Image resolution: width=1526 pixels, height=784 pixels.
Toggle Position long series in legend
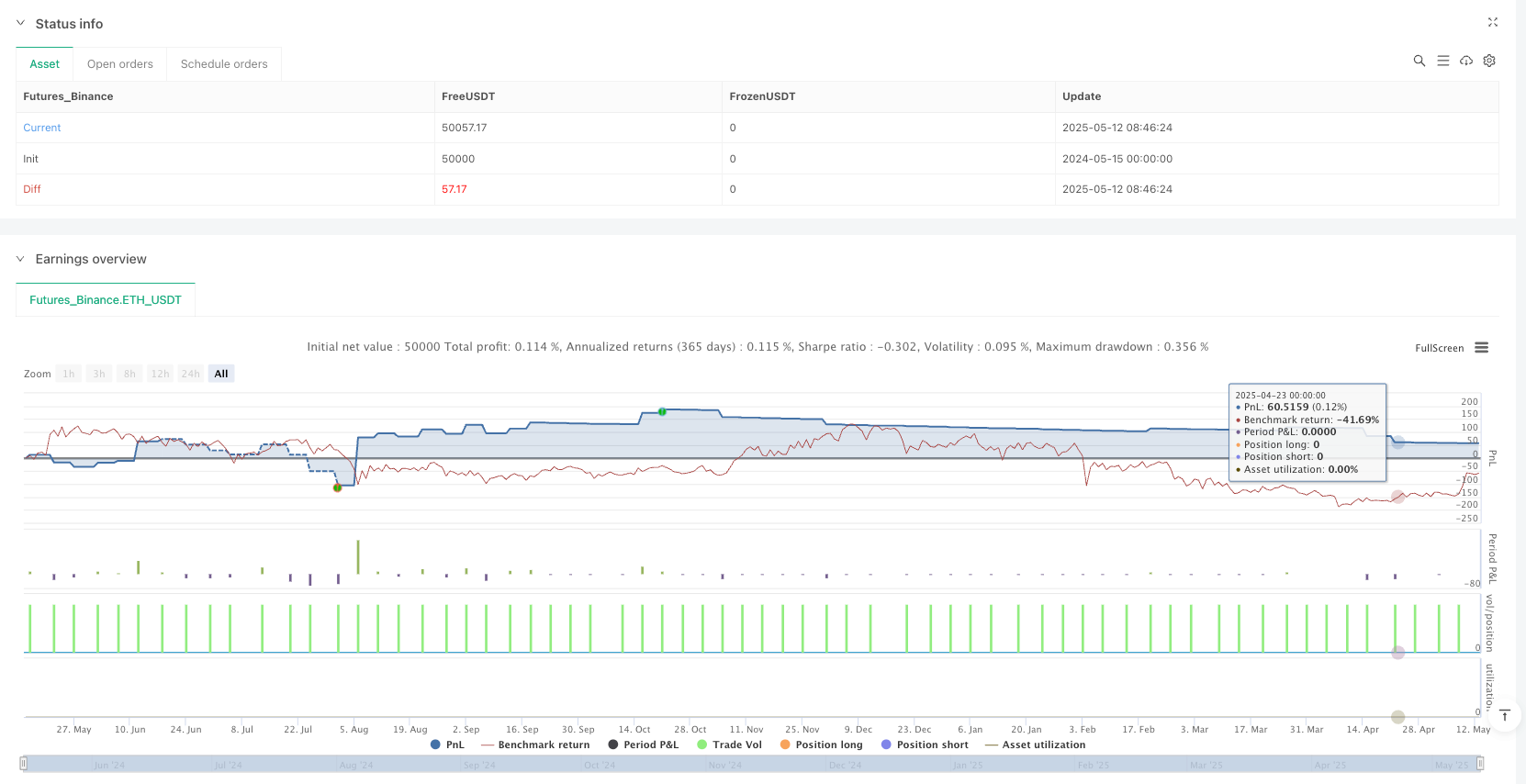pyautogui.click(x=822, y=745)
